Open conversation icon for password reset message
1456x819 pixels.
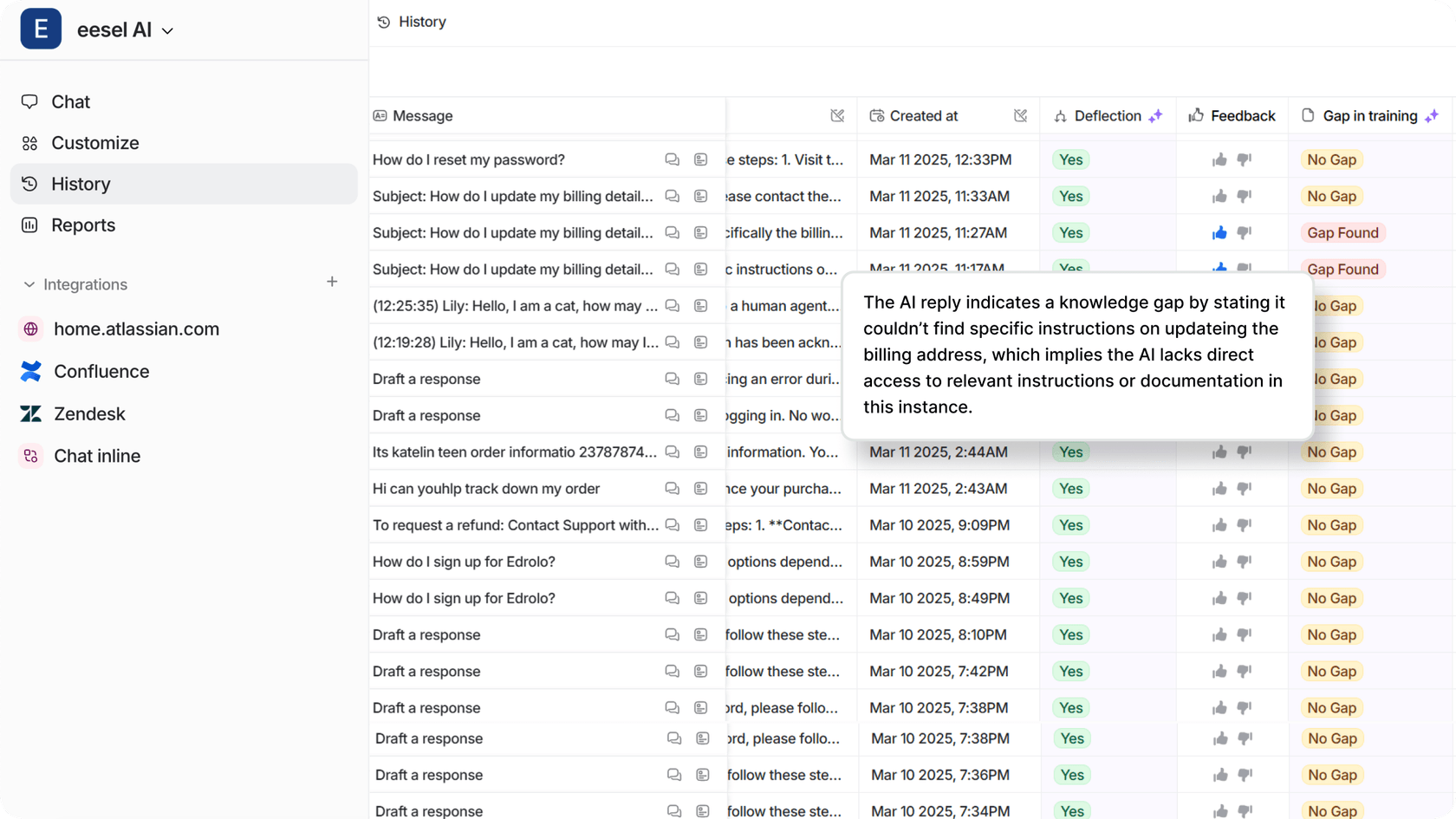point(672,159)
